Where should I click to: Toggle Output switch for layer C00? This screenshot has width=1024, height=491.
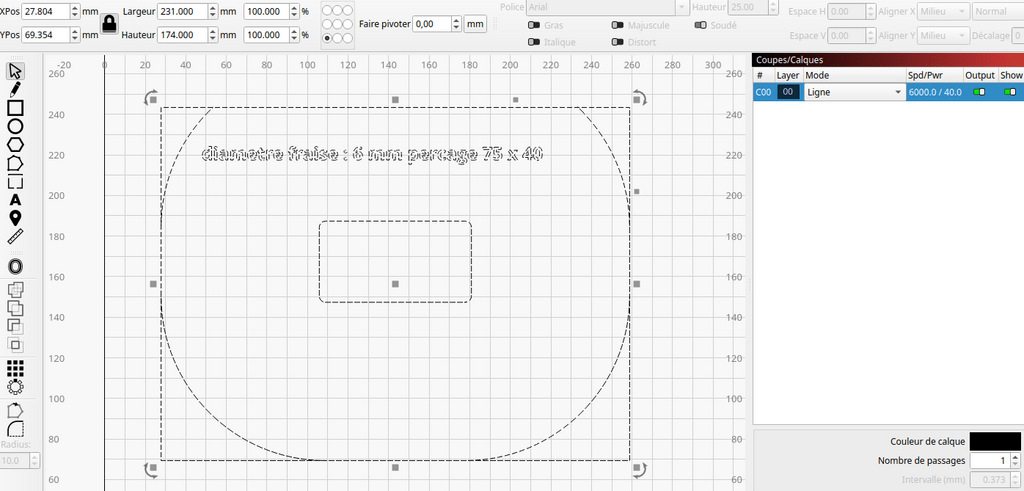click(x=979, y=92)
